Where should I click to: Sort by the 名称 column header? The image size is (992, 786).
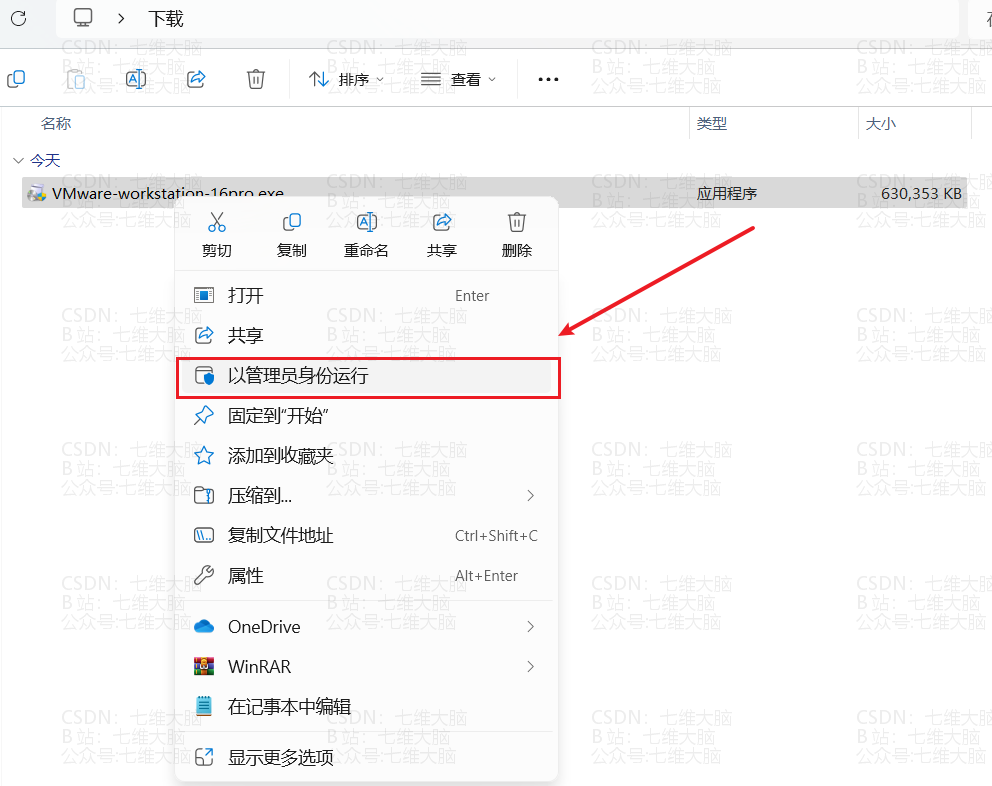(x=56, y=123)
